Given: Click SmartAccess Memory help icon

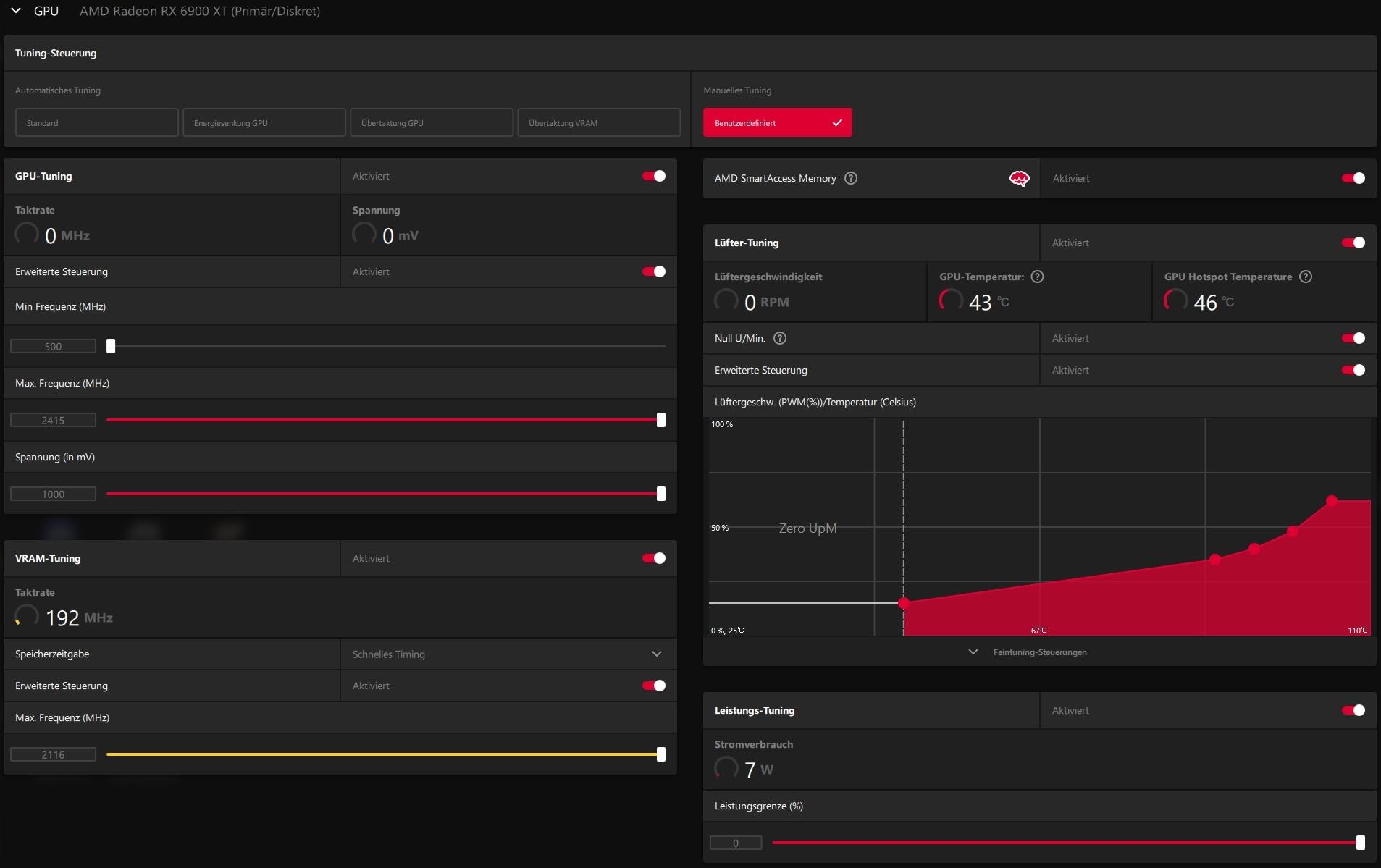Looking at the screenshot, I should pos(851,178).
